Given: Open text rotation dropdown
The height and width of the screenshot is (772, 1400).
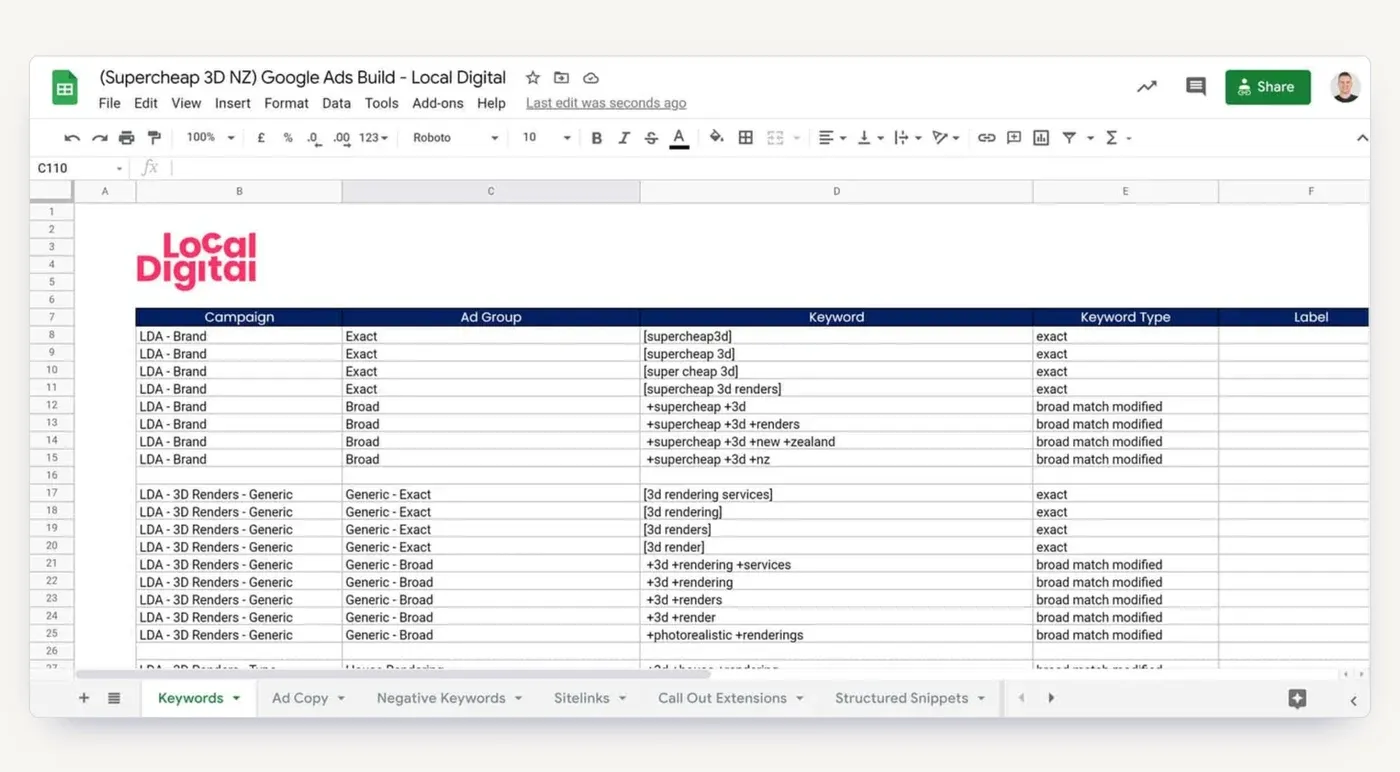Looking at the screenshot, I should tap(945, 138).
